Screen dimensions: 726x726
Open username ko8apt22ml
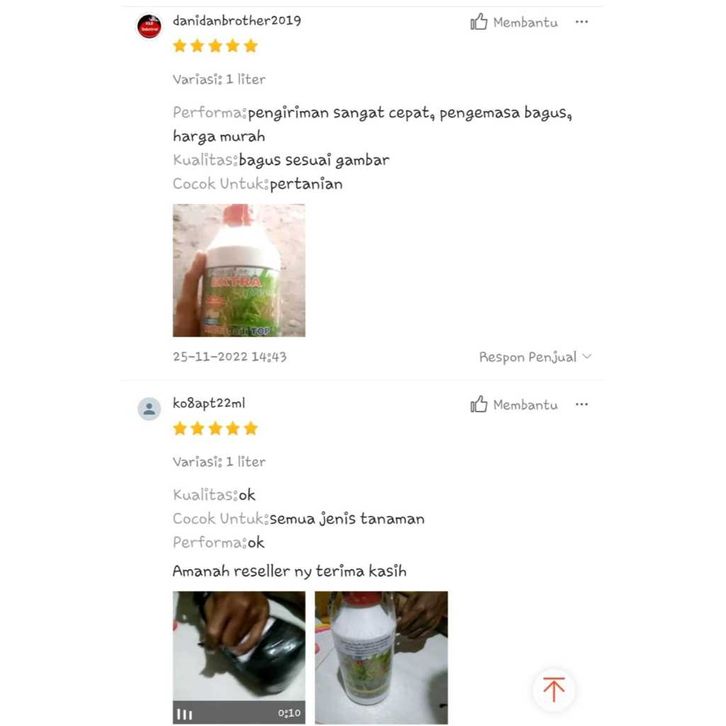click(209, 403)
